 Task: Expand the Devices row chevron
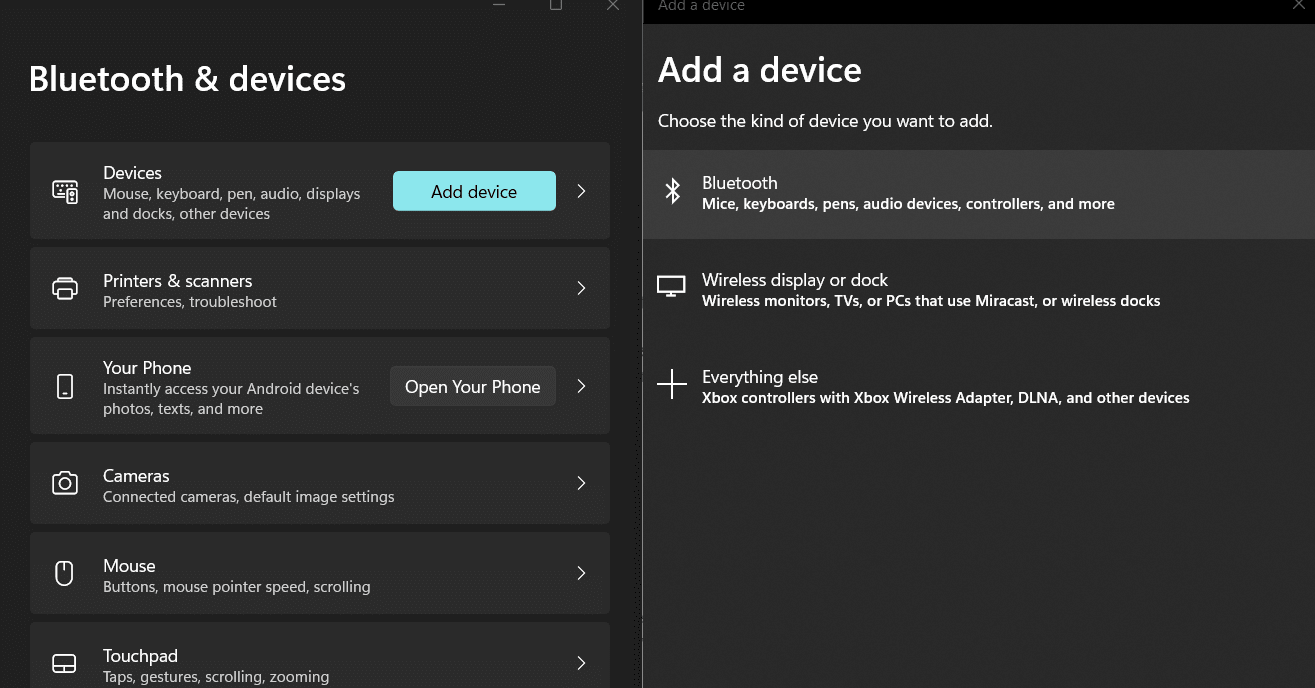581,191
